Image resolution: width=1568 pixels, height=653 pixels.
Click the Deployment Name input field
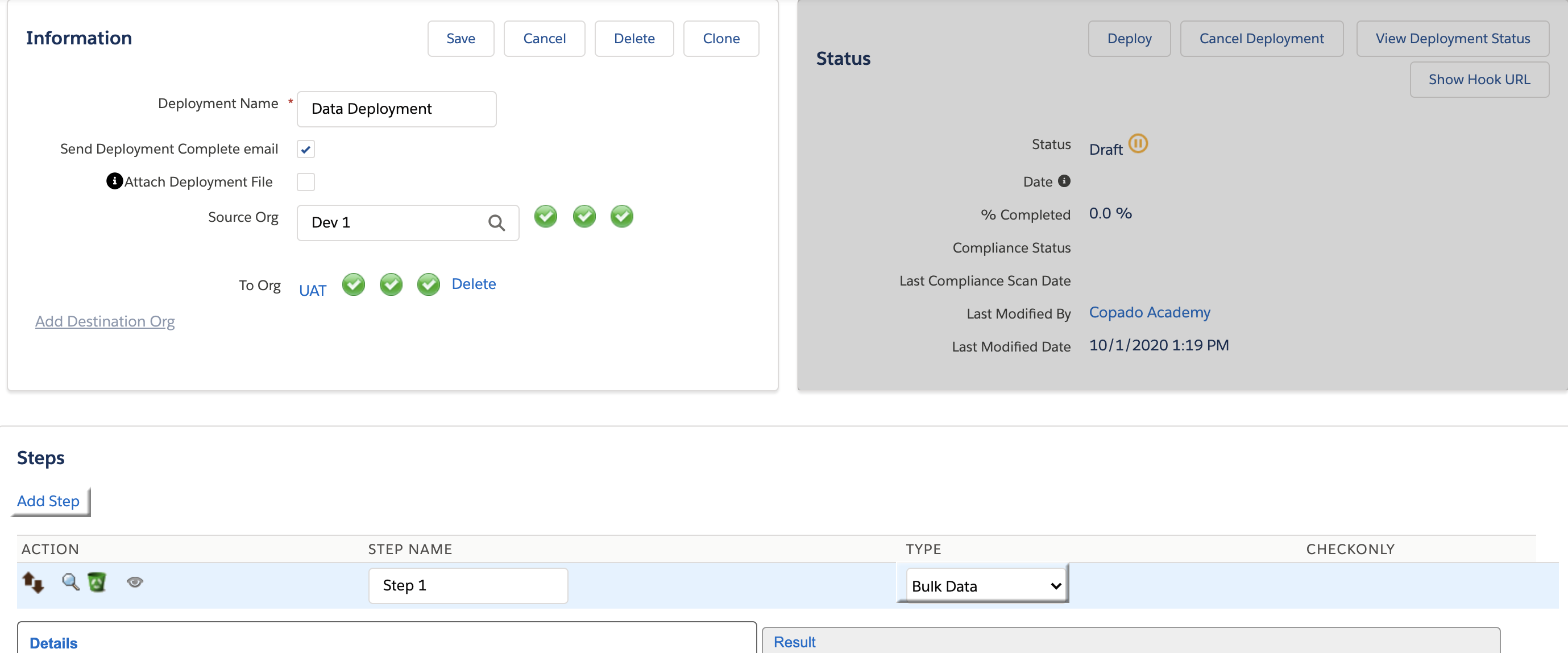pos(396,109)
